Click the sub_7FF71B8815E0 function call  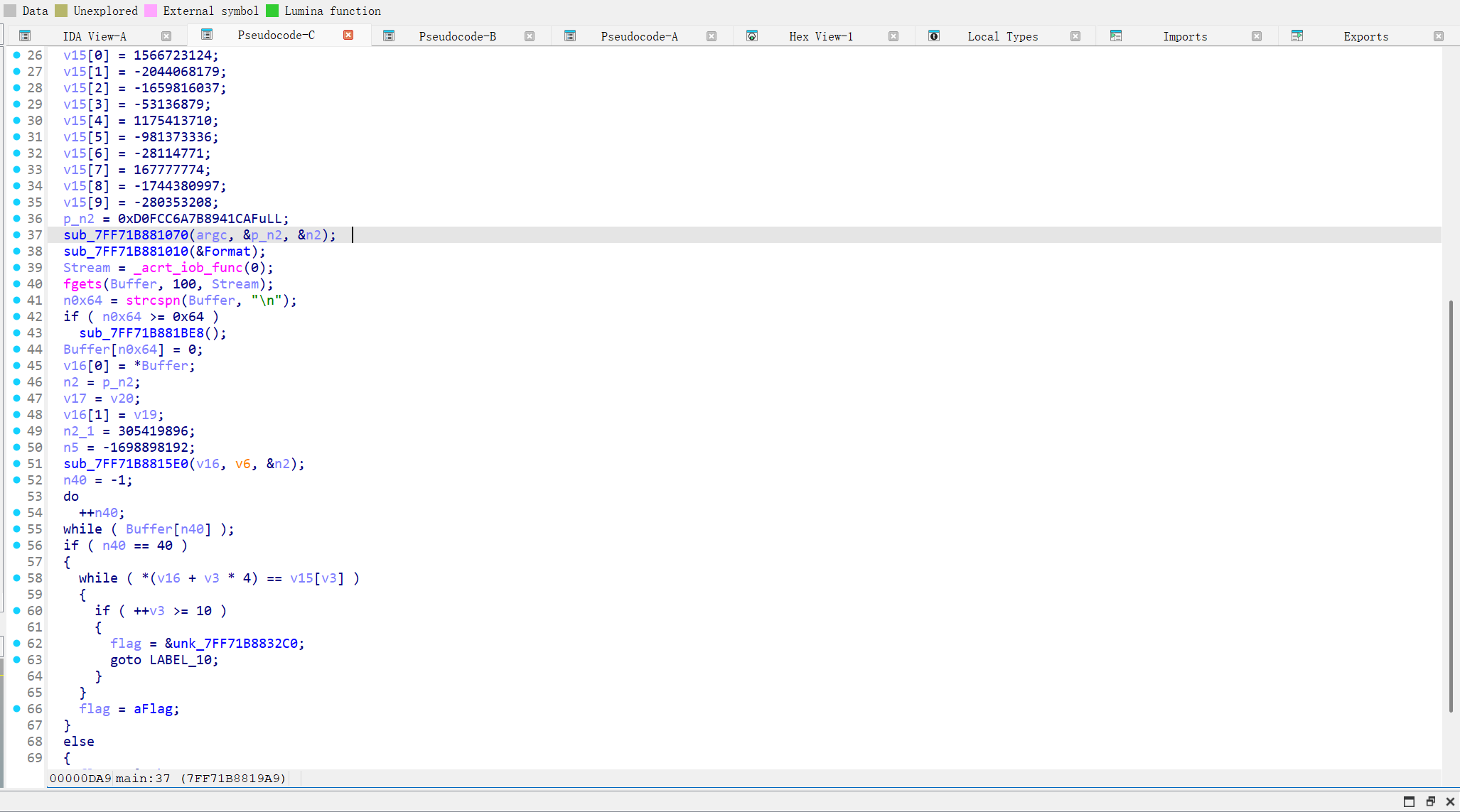tap(126, 464)
